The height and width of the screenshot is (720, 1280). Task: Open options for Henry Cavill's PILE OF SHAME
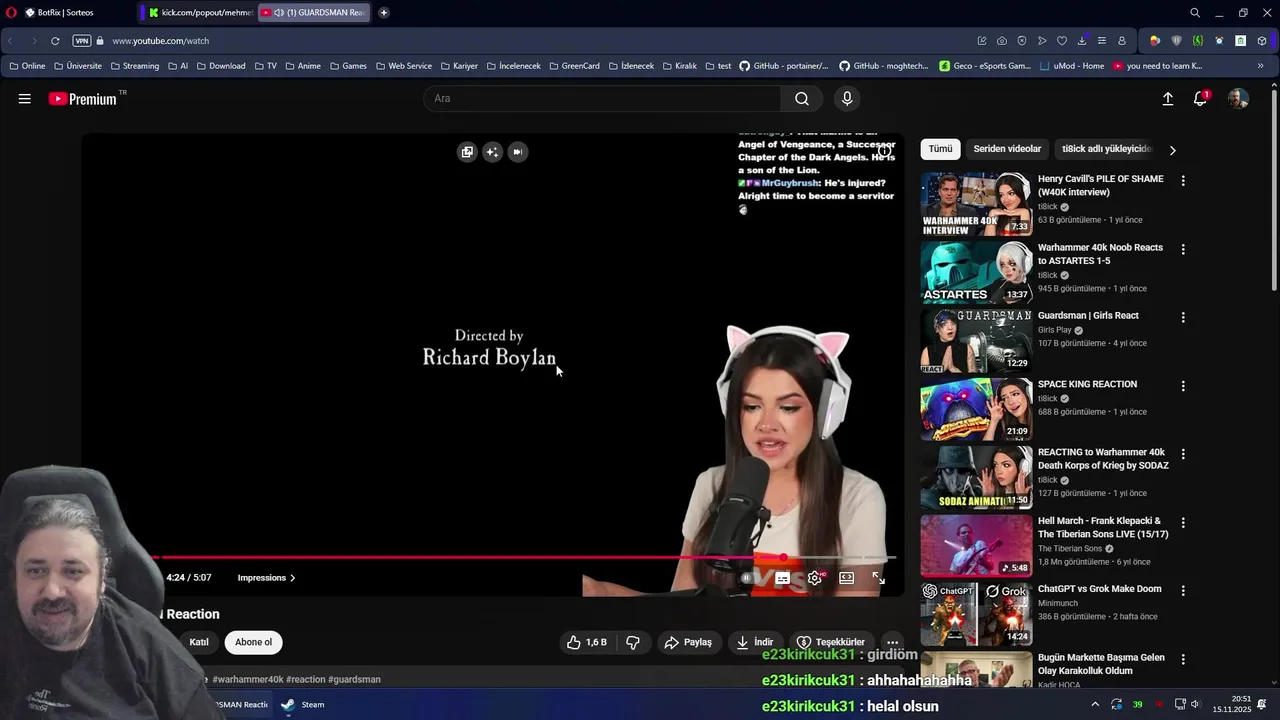pyautogui.click(x=1183, y=181)
